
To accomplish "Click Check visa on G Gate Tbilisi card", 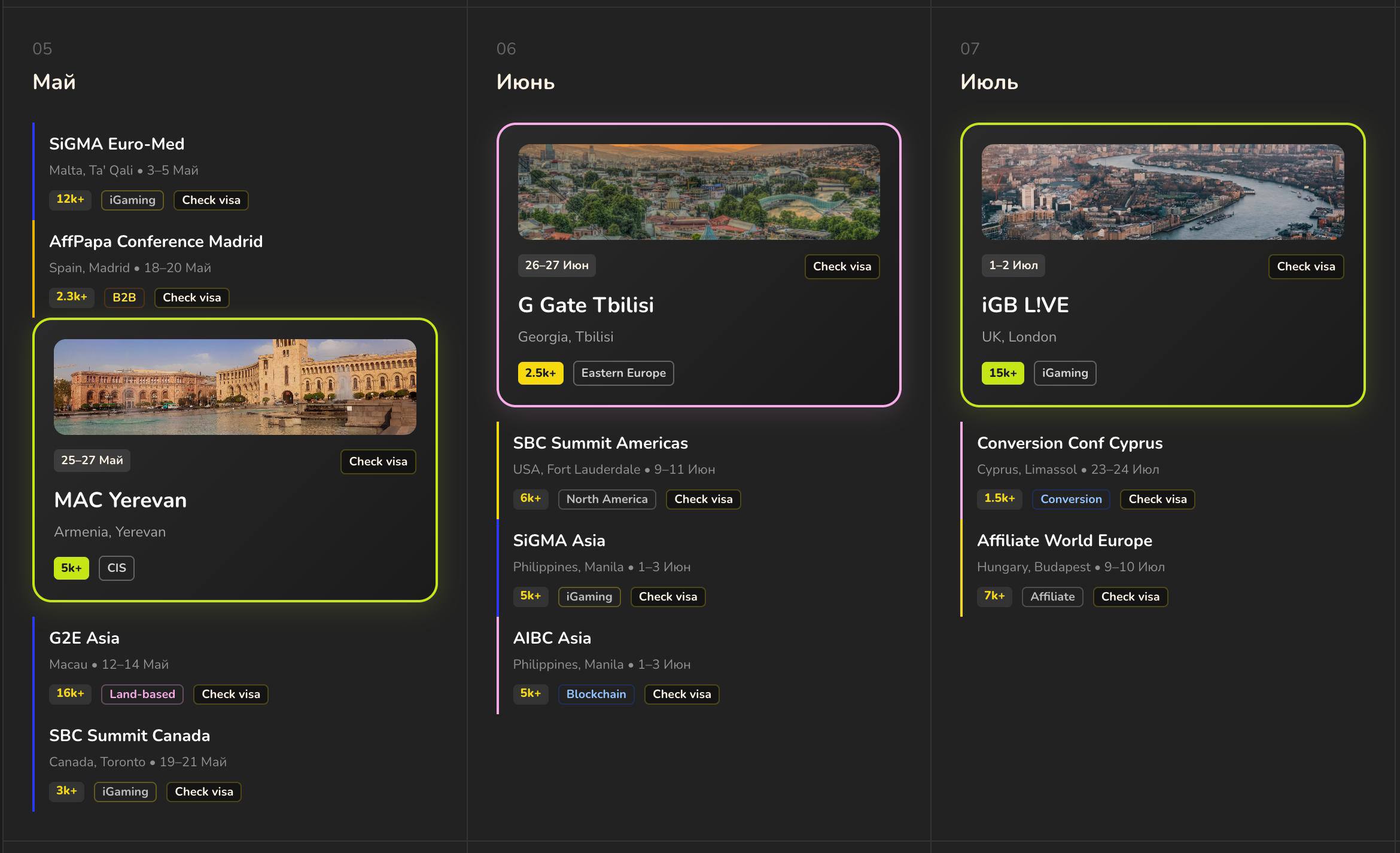I will [842, 266].
